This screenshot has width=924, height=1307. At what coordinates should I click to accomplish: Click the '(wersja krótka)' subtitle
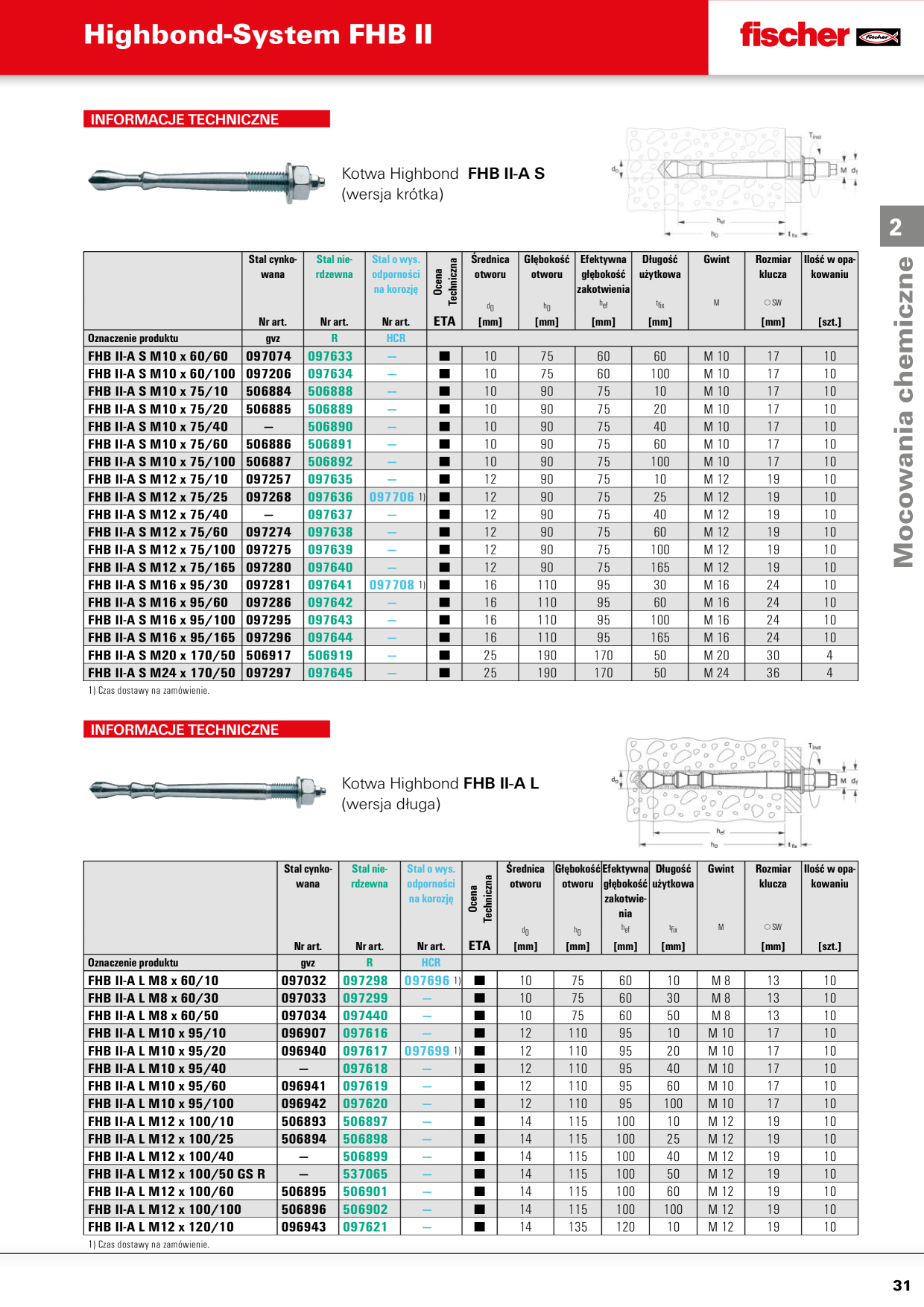(393, 194)
